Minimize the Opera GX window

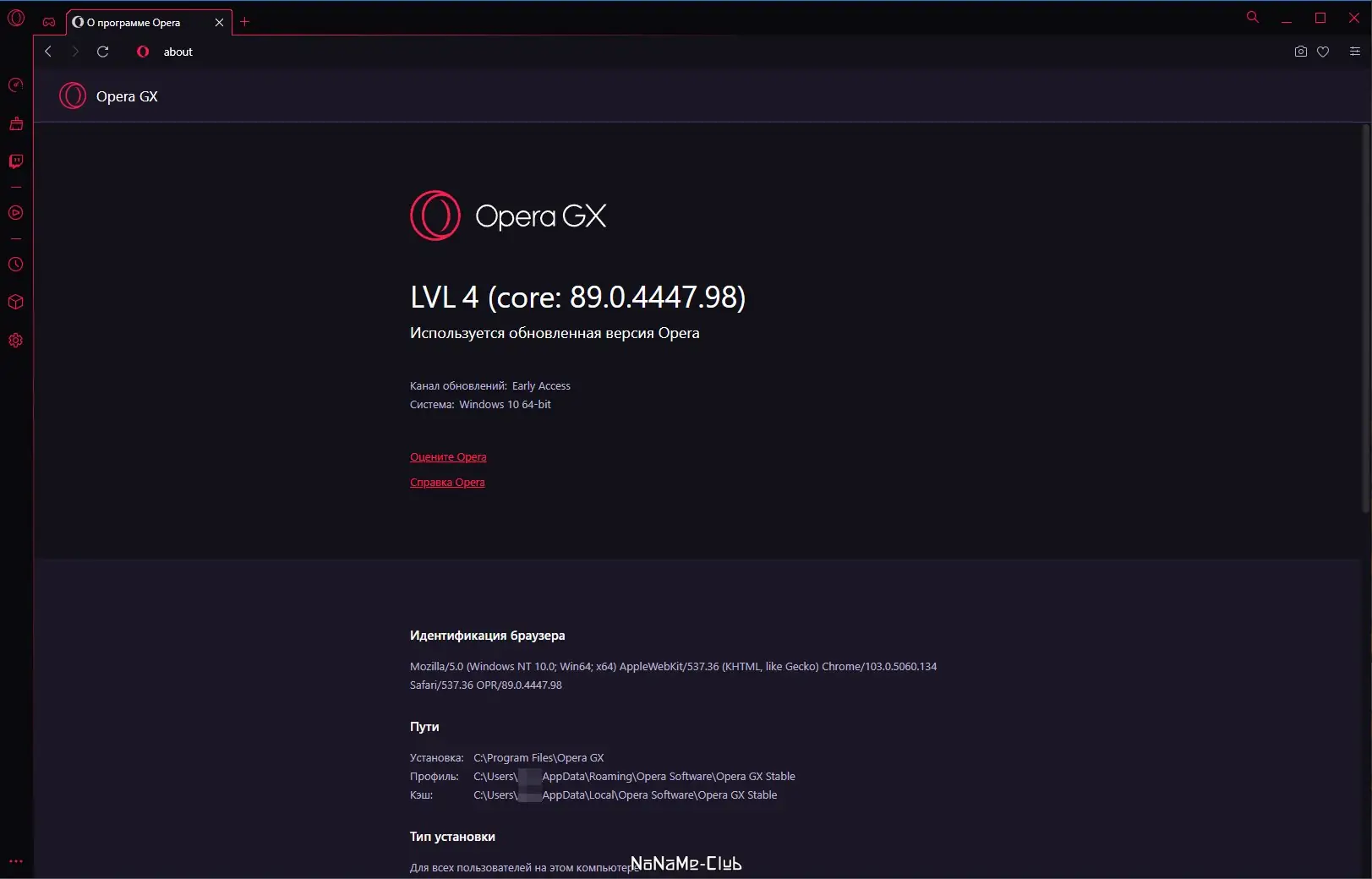pos(1287,19)
